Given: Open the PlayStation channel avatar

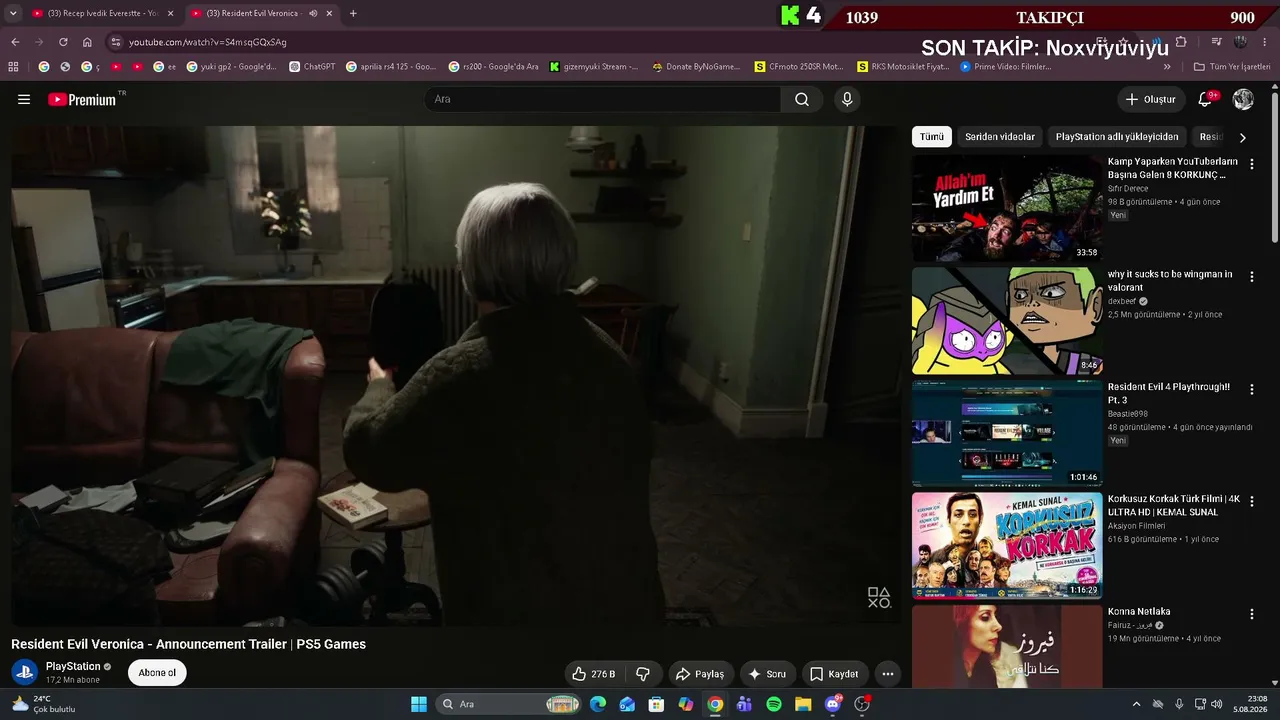Looking at the screenshot, I should (x=25, y=672).
